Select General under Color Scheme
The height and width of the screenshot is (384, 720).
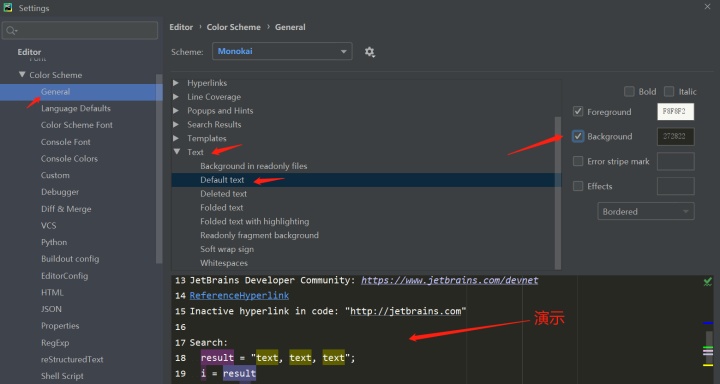56,92
